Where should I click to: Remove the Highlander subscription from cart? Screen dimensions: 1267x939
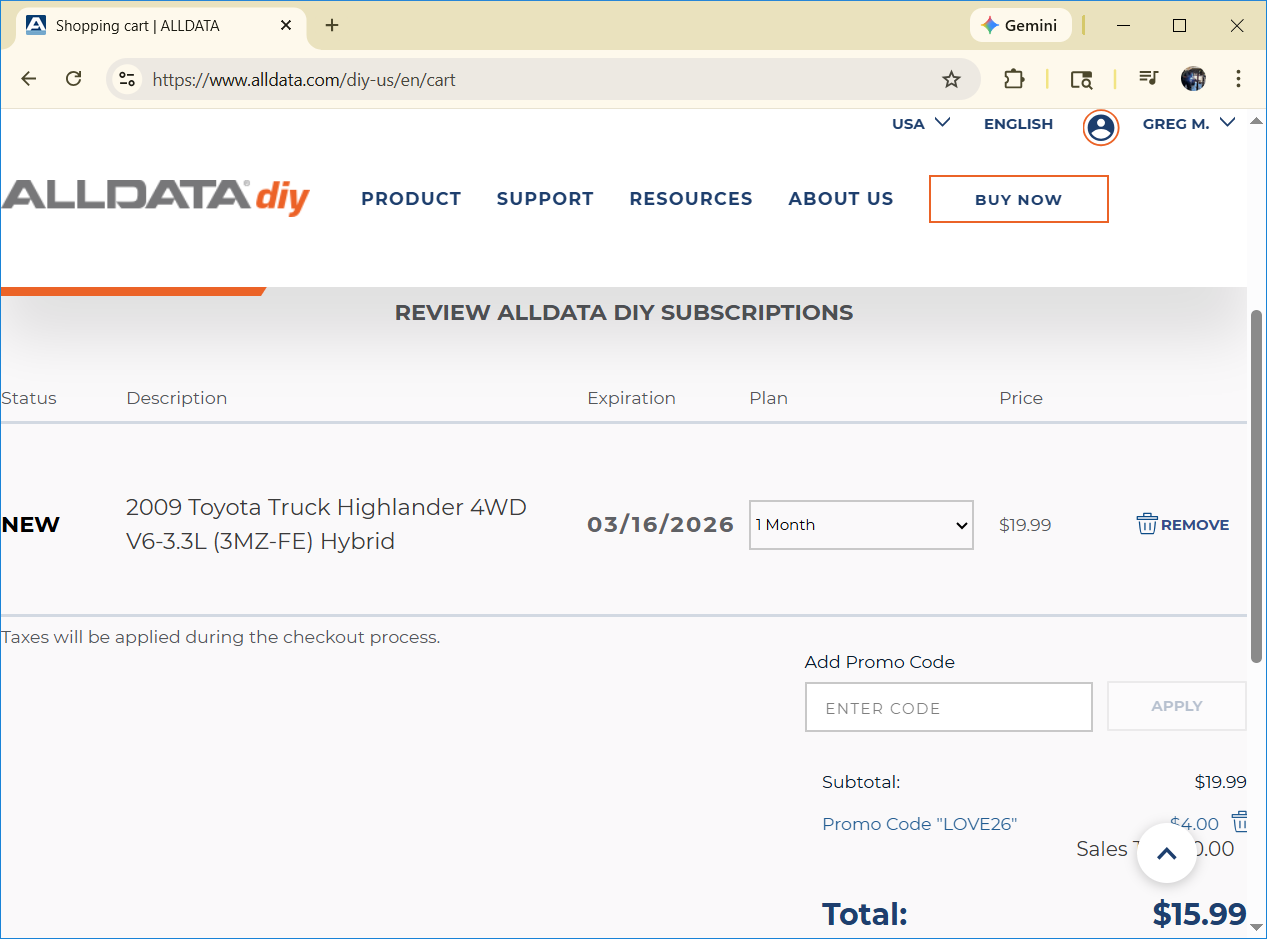[1183, 525]
